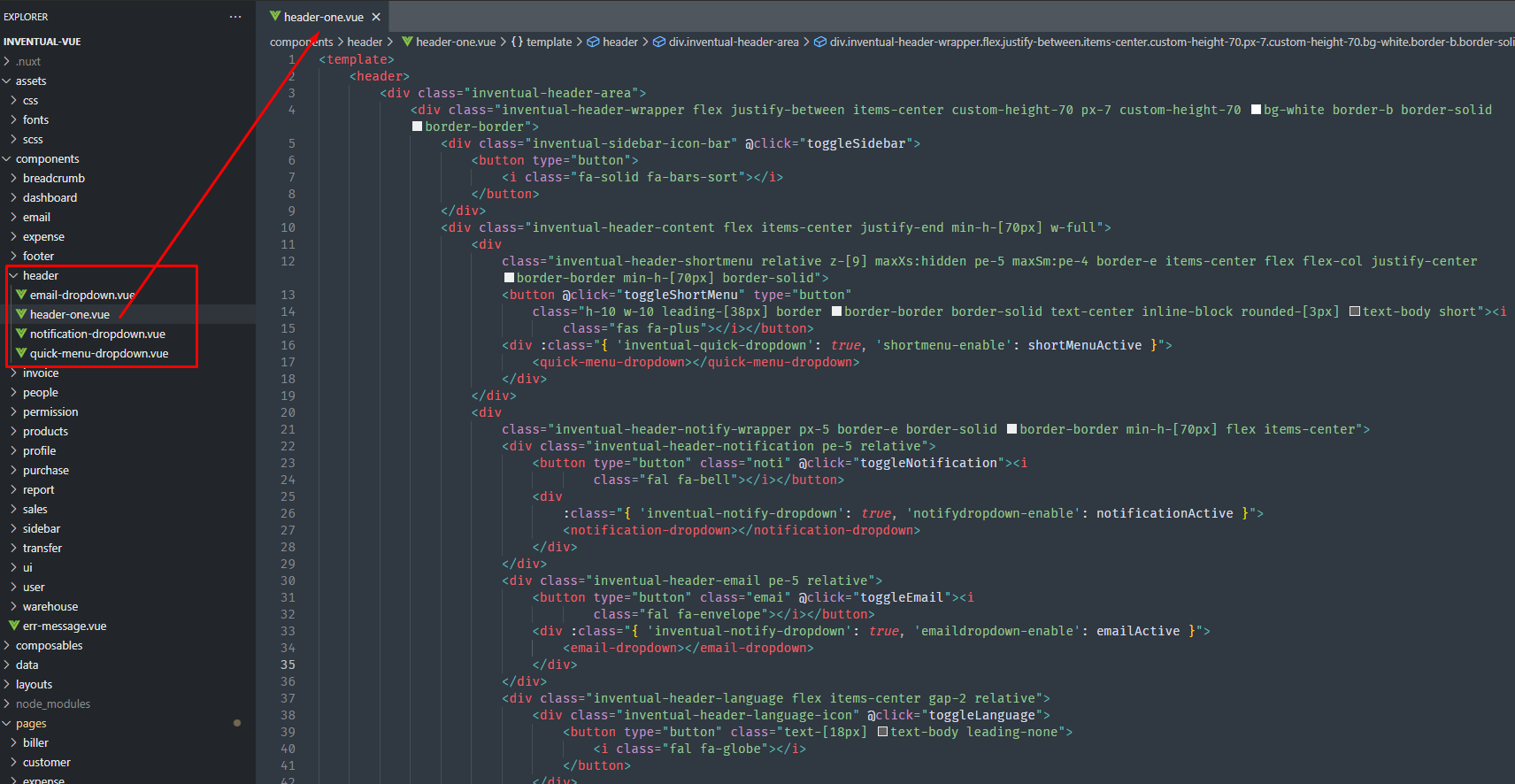Open Explorer more actions ellipsis menu
The width and height of the screenshot is (1515, 784).
[235, 17]
